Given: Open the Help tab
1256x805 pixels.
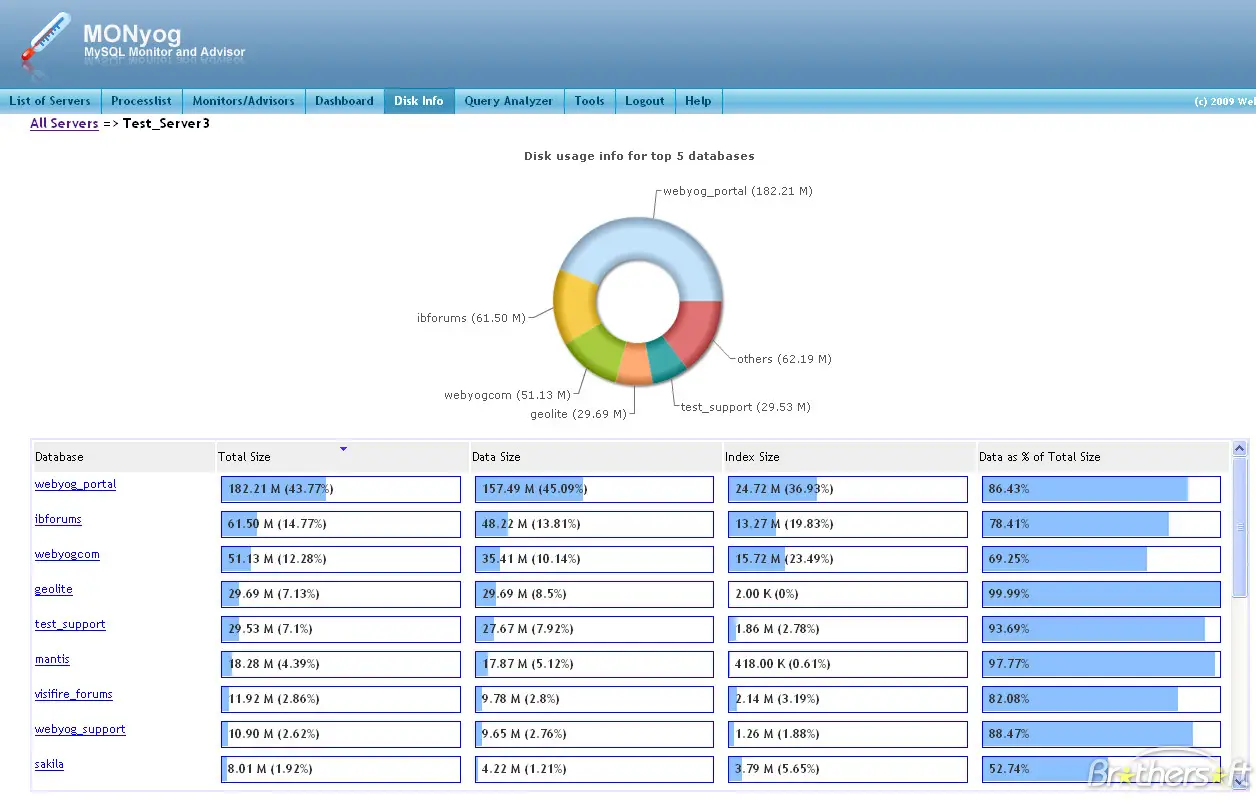Looking at the screenshot, I should [698, 101].
